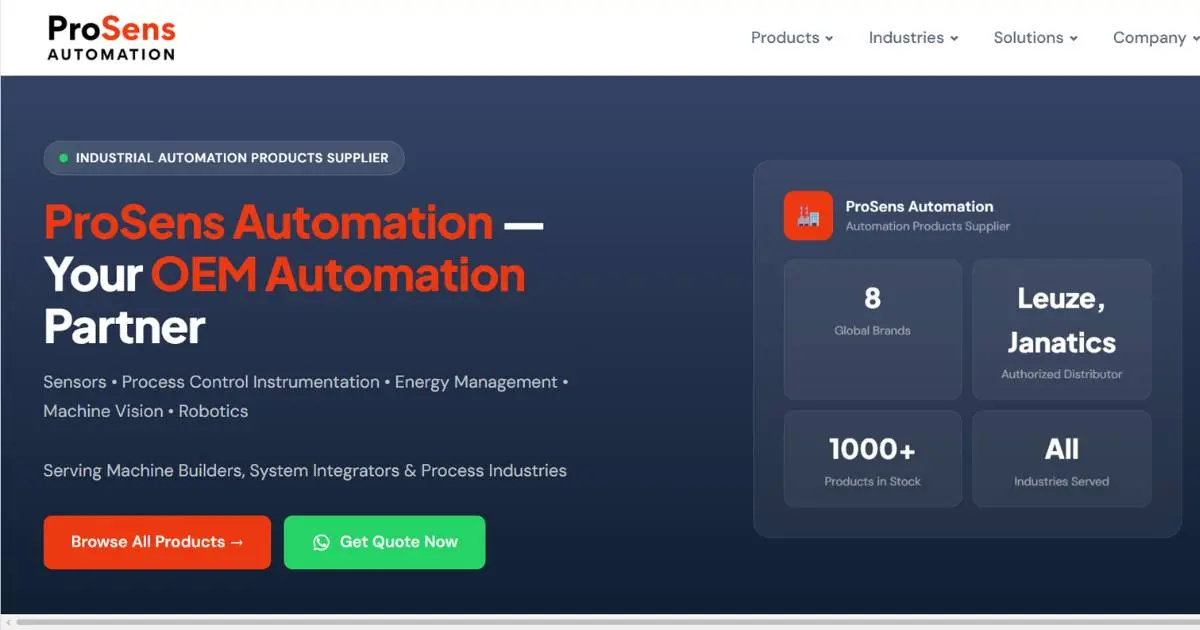Click the All Industries Served card
This screenshot has width=1200, height=630.
coord(1062,459)
